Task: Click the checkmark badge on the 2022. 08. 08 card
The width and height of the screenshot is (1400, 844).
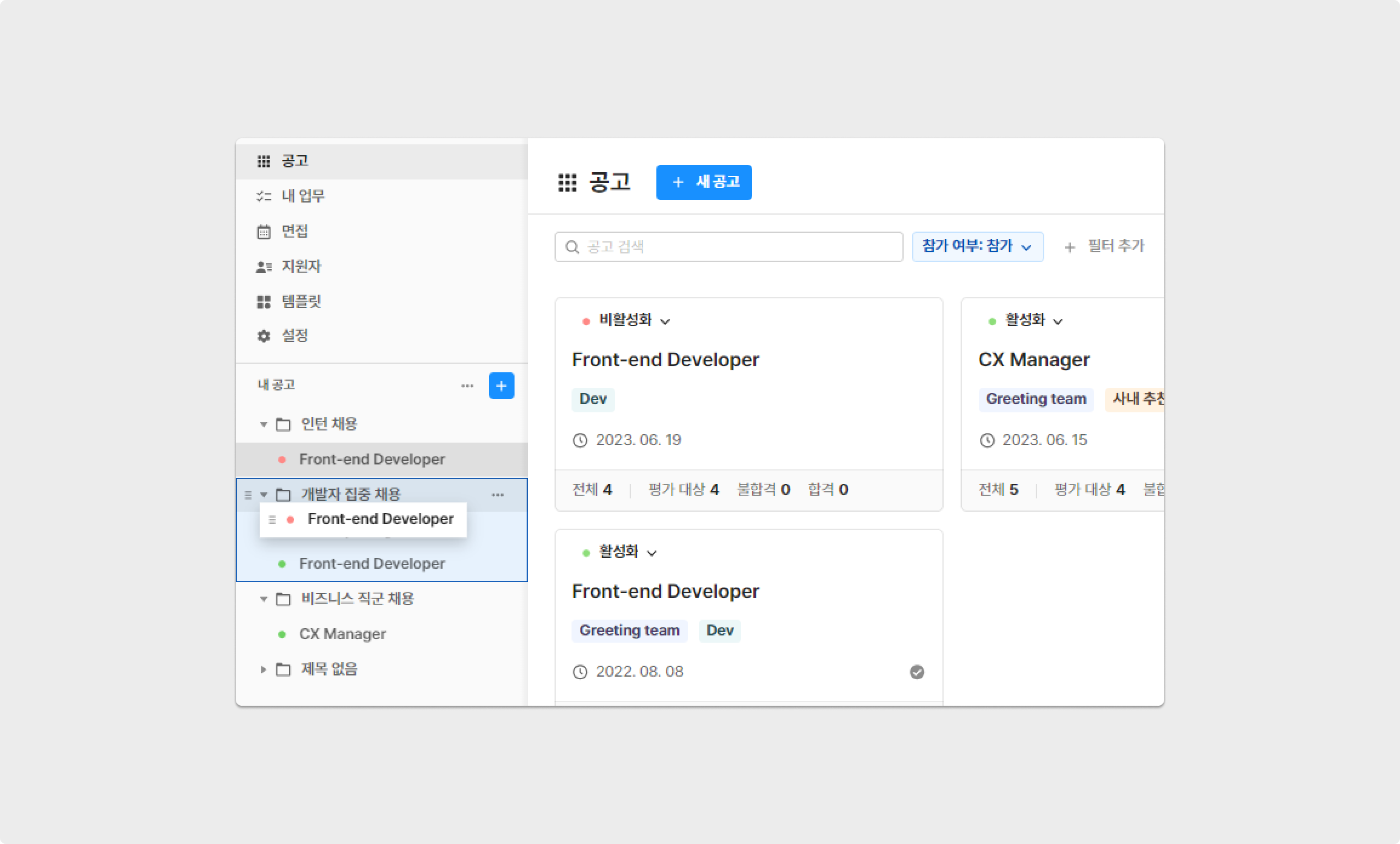Action: point(917,672)
